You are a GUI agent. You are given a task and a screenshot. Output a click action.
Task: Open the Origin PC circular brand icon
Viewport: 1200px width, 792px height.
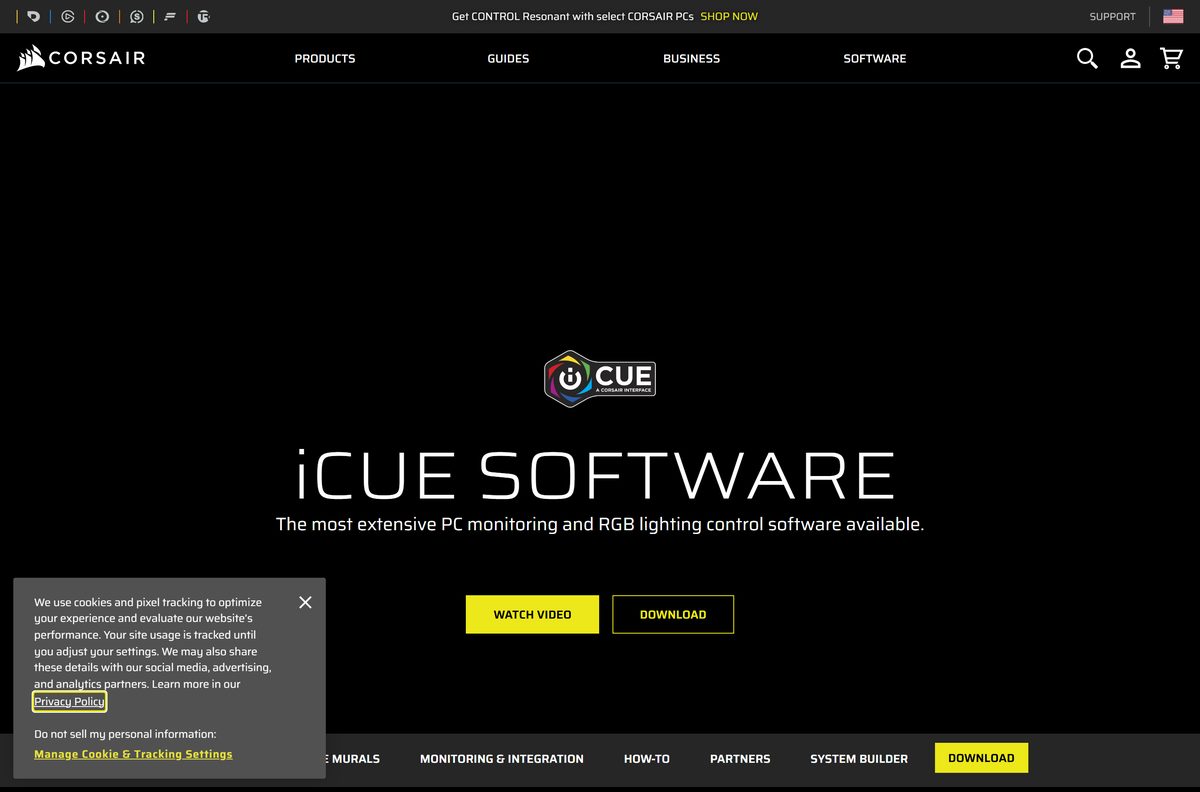pyautogui.click(x=102, y=17)
